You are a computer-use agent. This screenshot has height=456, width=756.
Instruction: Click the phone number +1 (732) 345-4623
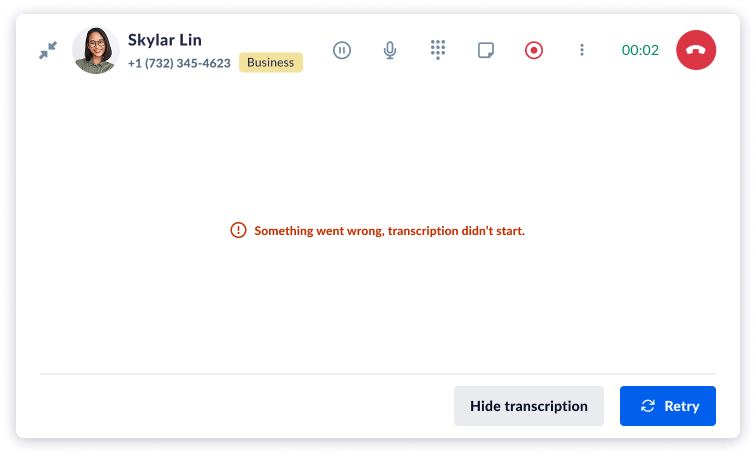coord(179,63)
